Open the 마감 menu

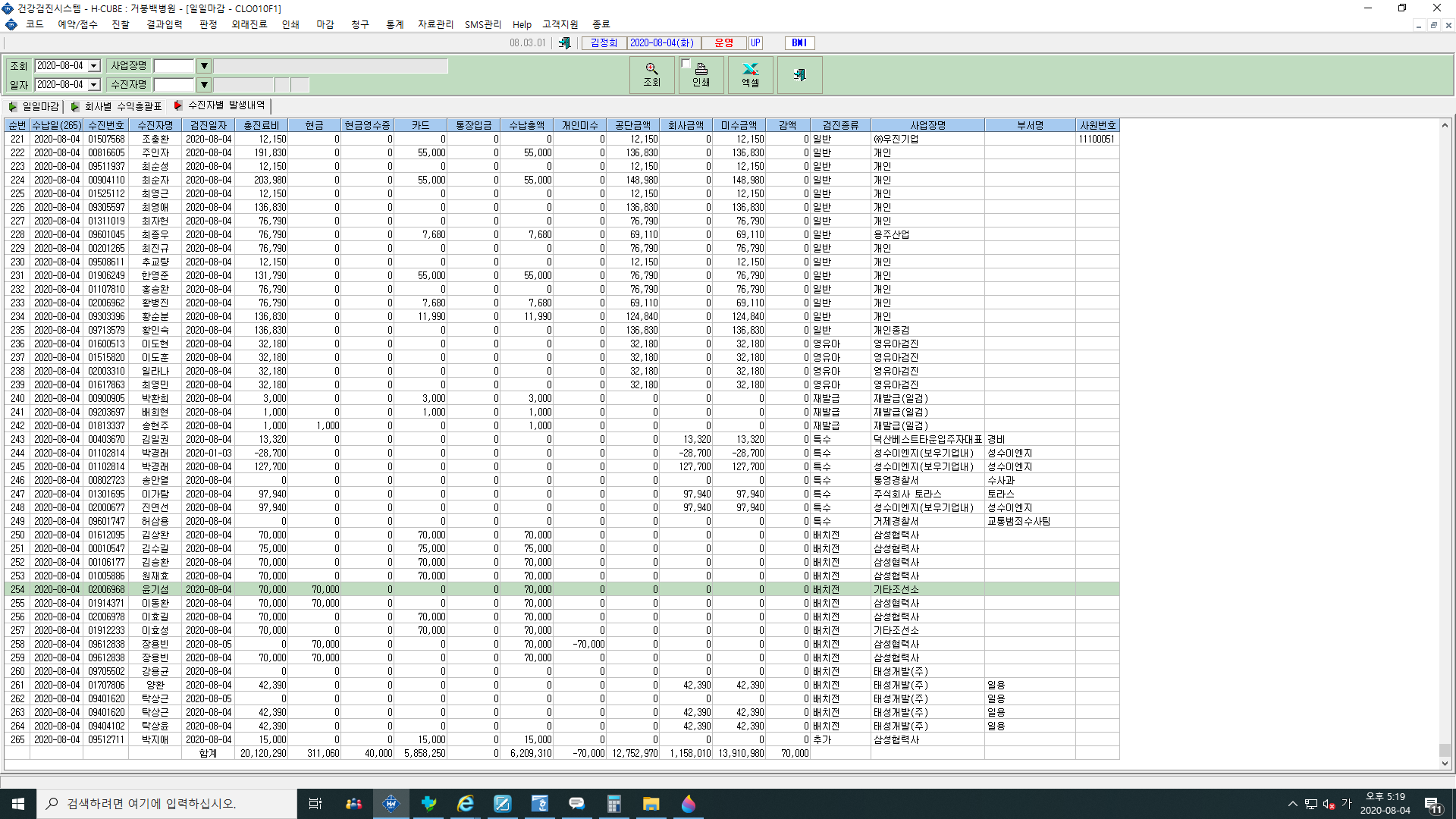pos(325,24)
